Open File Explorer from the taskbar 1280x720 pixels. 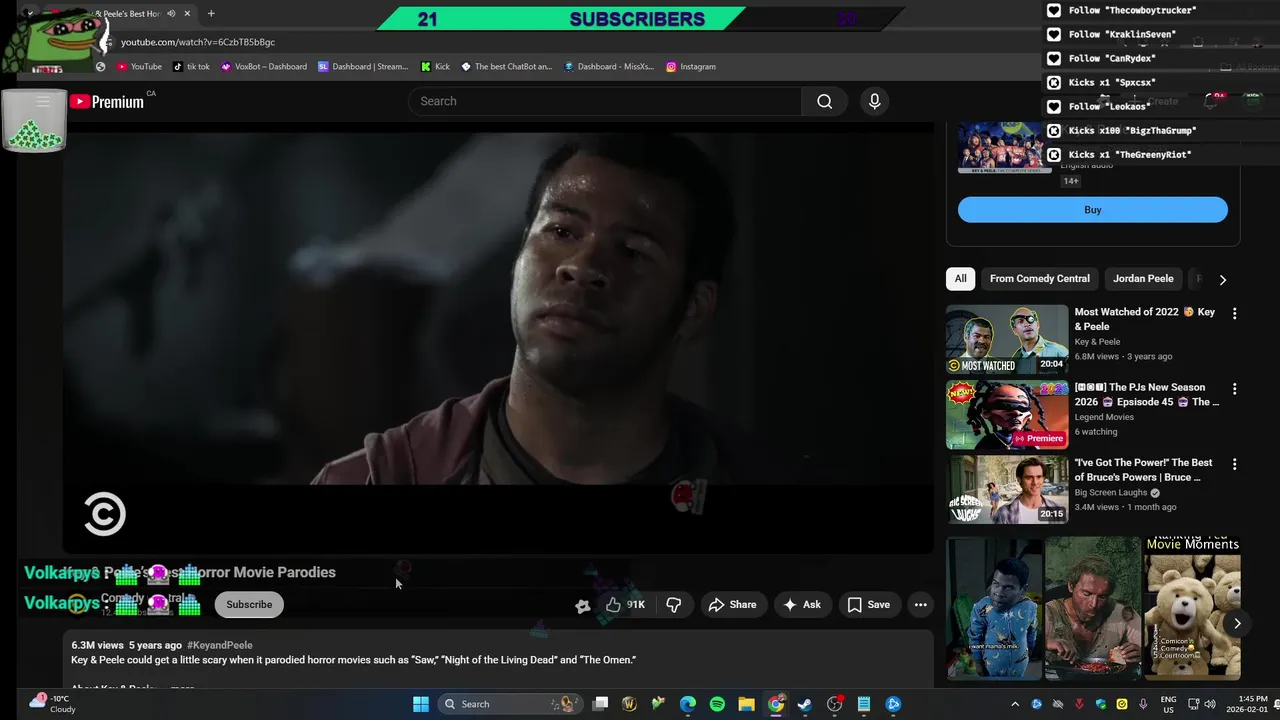(x=746, y=704)
